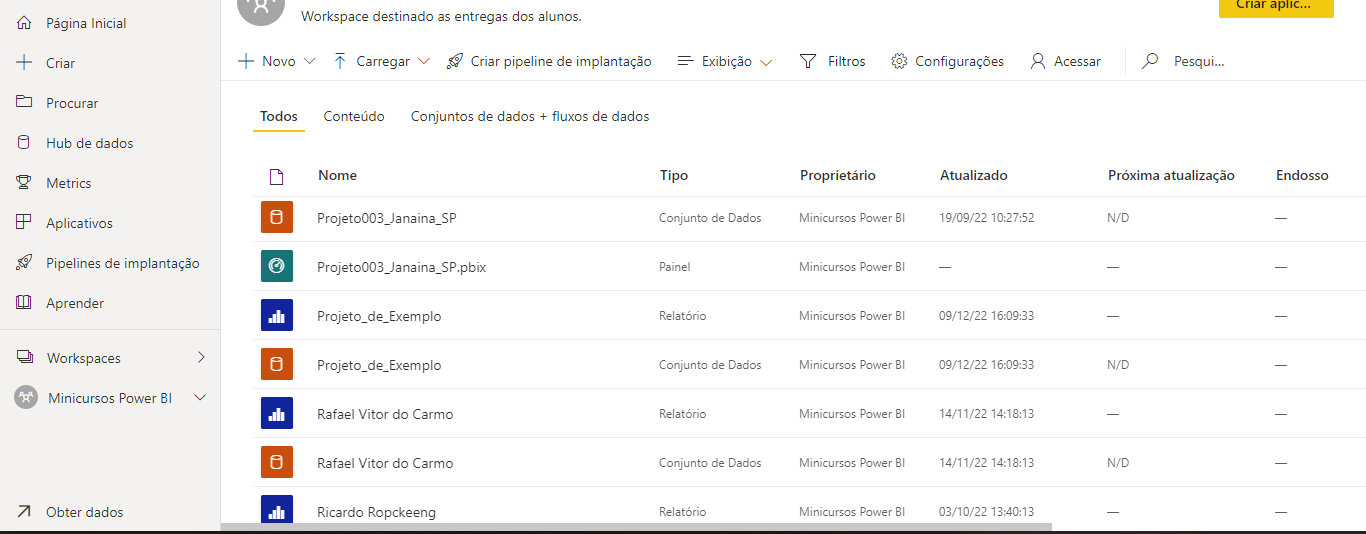
Task: Open the Projeto003_Janaina_SP.pbix item
Action: (x=401, y=267)
